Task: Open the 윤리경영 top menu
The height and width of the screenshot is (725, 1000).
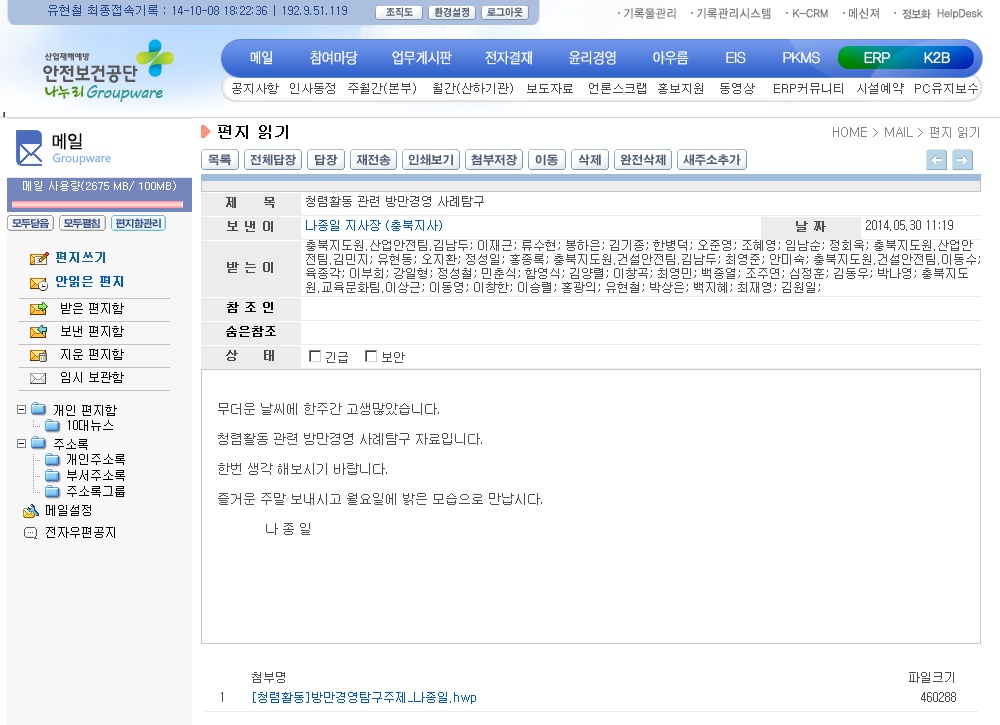Action: 592,58
